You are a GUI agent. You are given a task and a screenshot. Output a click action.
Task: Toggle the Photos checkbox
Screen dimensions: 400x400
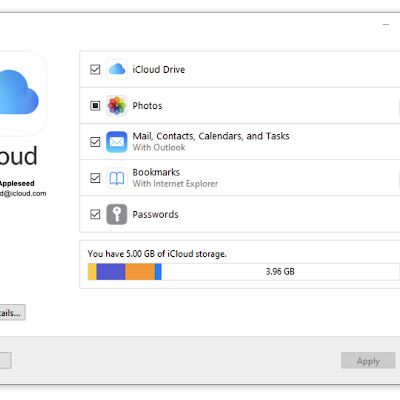click(x=95, y=106)
